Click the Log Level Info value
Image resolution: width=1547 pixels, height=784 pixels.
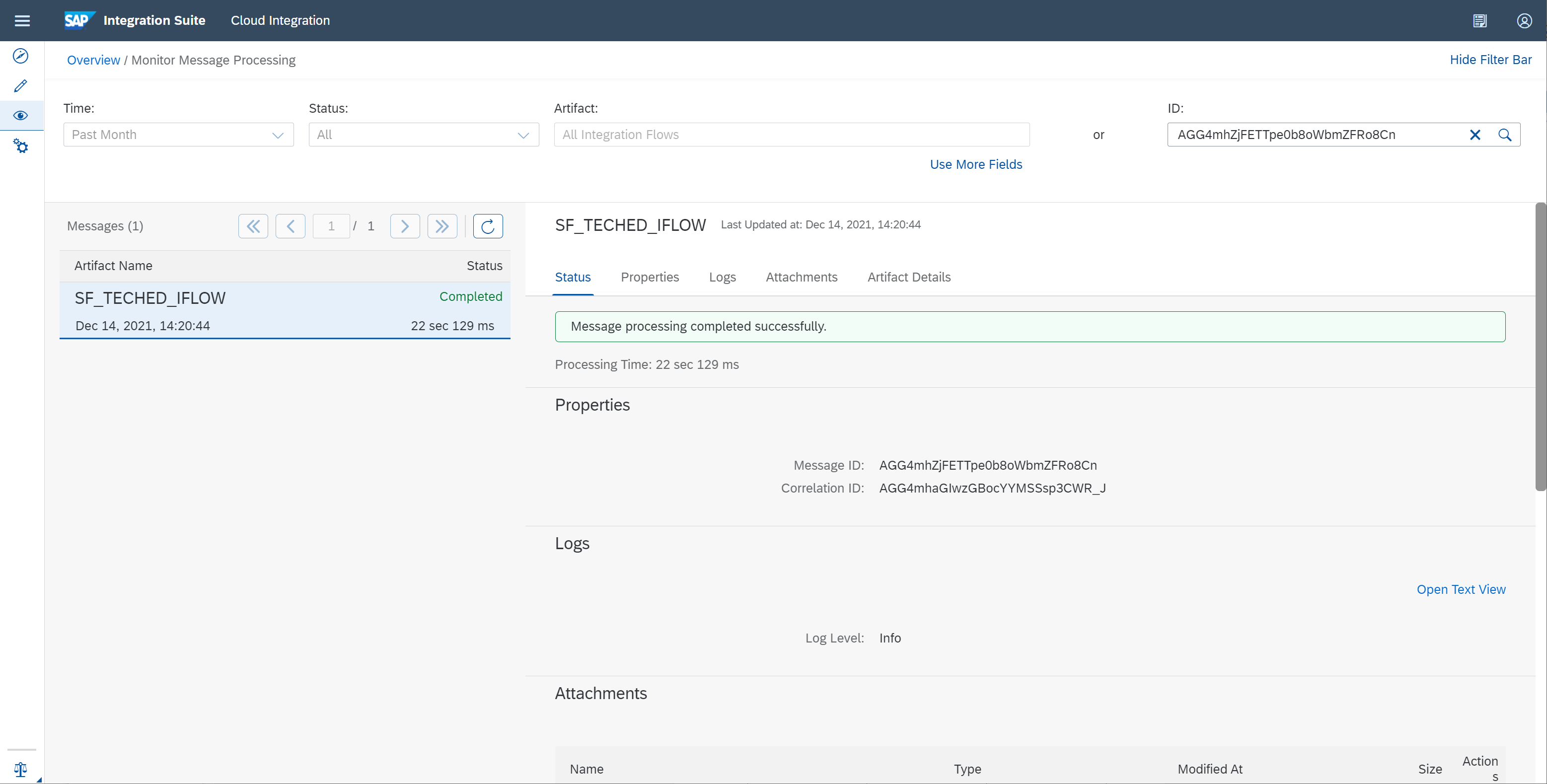click(x=890, y=638)
